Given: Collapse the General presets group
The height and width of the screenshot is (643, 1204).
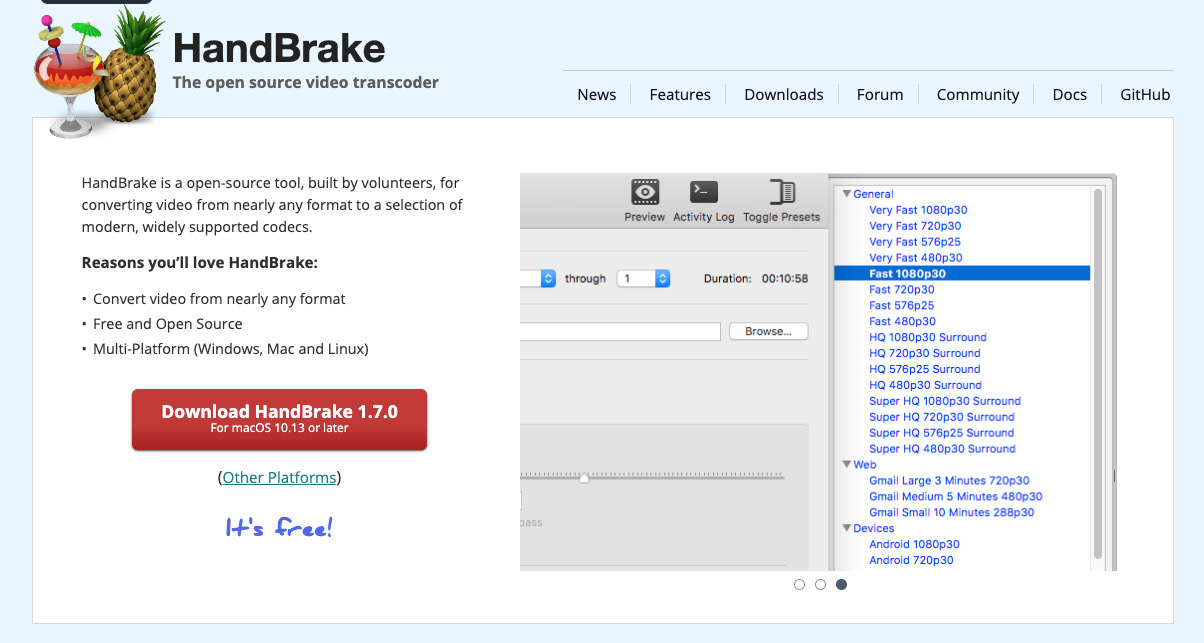Looking at the screenshot, I should click(x=848, y=193).
